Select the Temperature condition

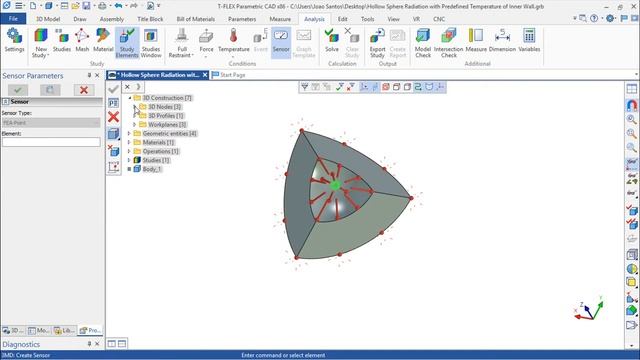tap(233, 41)
